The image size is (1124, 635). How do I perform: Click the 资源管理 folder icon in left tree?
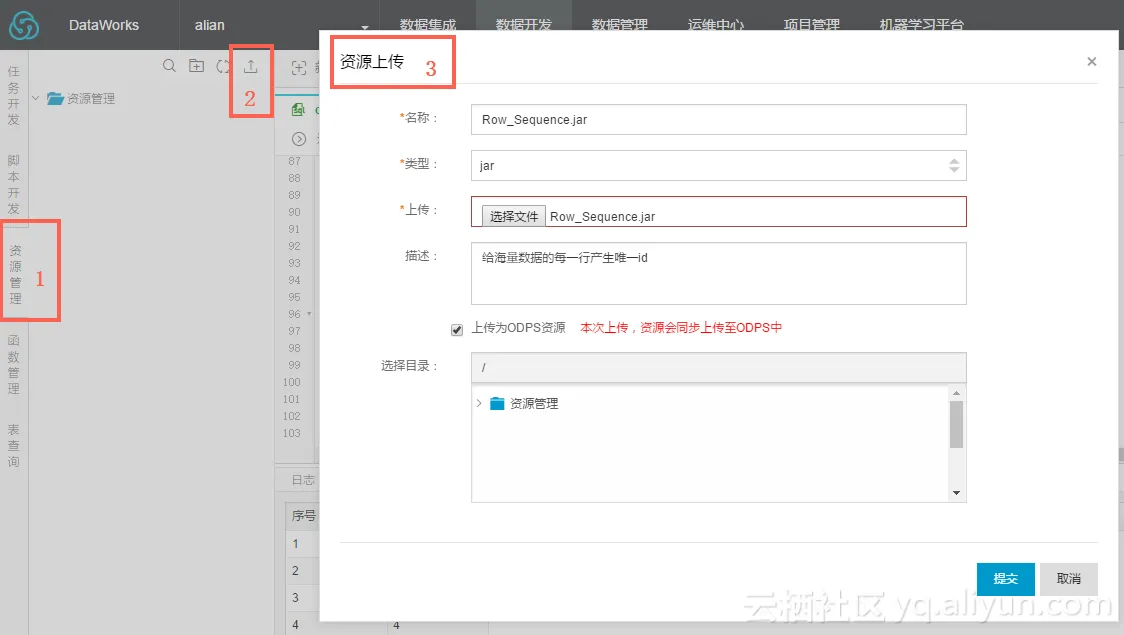tap(55, 98)
